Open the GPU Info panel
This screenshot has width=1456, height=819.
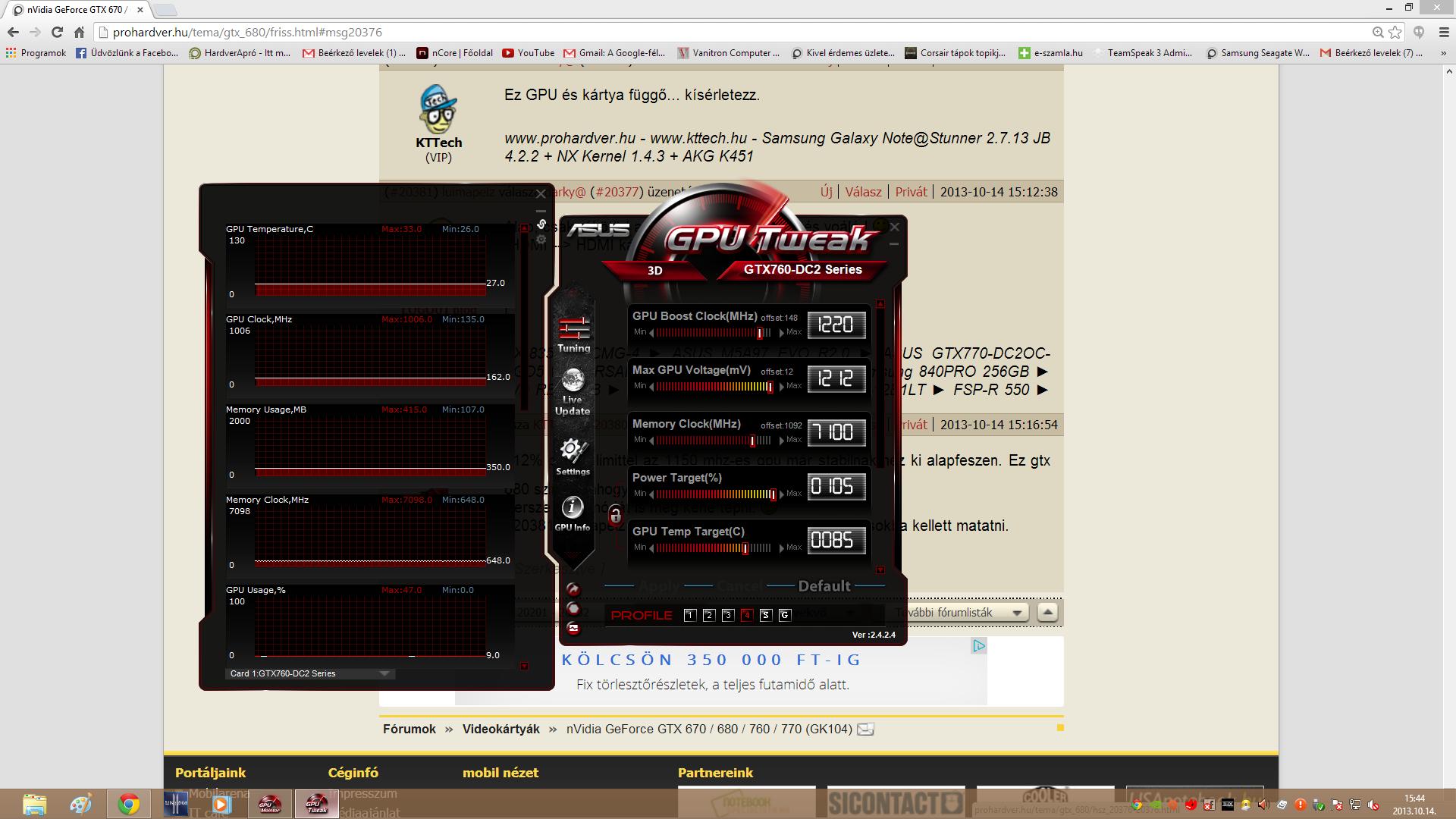(573, 513)
